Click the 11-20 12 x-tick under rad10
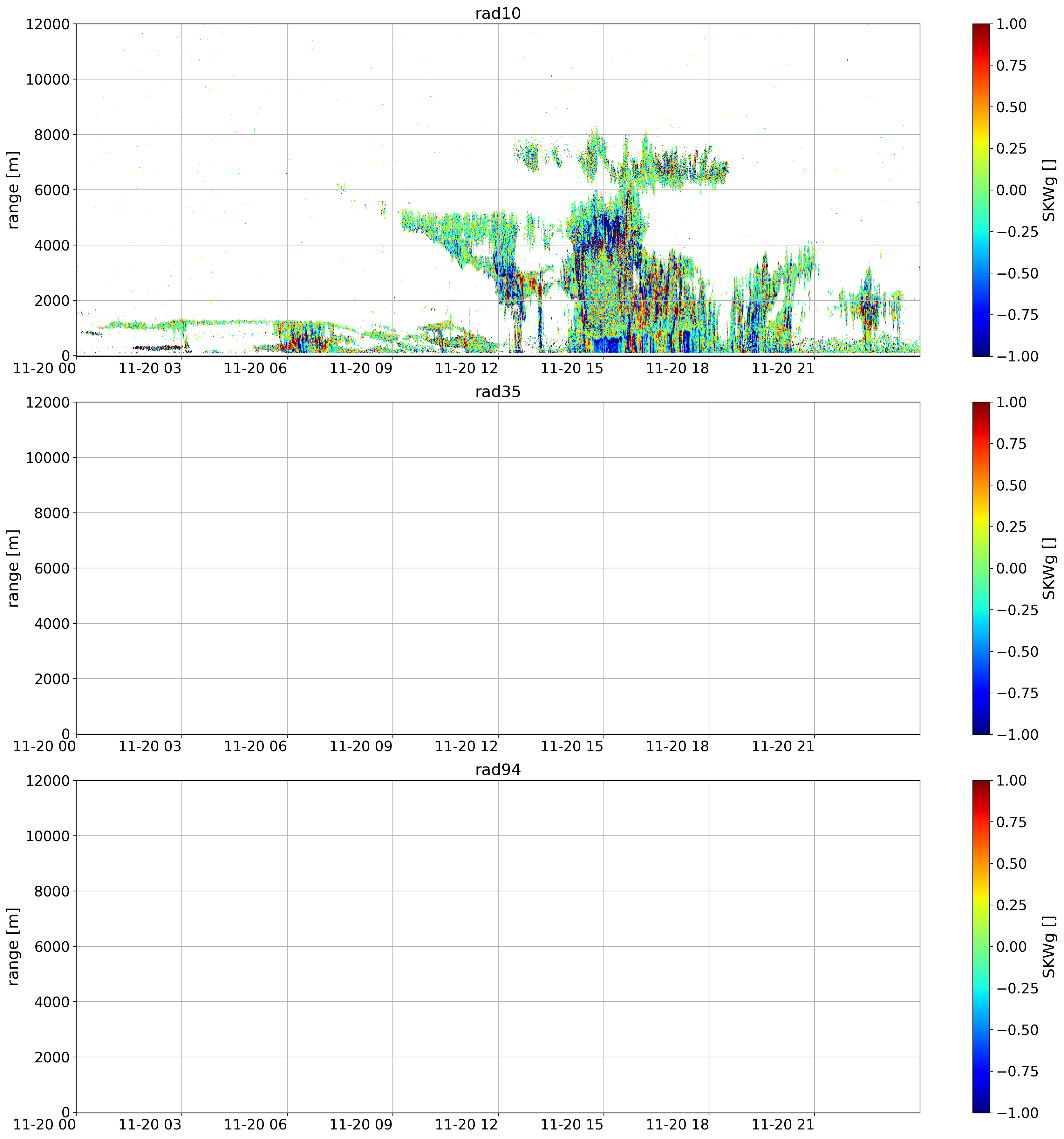This screenshot has height=1139, width=1064. click(466, 369)
